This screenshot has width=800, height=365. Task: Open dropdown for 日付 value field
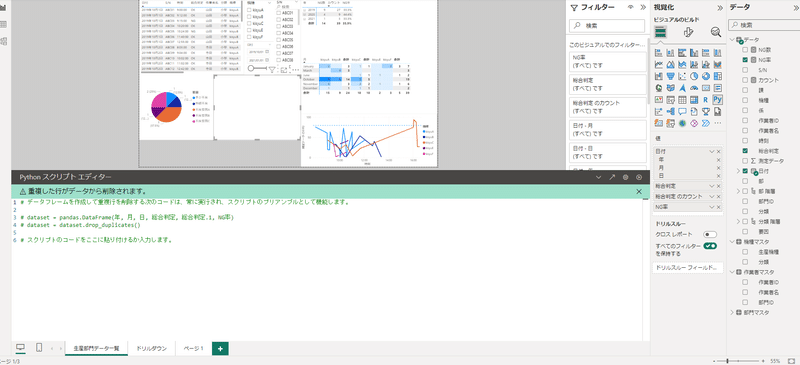coord(712,152)
